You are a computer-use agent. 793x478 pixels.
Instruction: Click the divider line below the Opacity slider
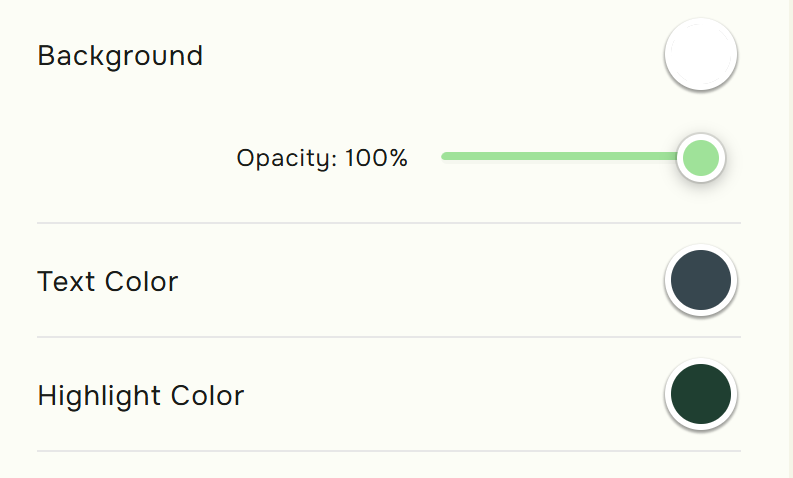click(388, 223)
